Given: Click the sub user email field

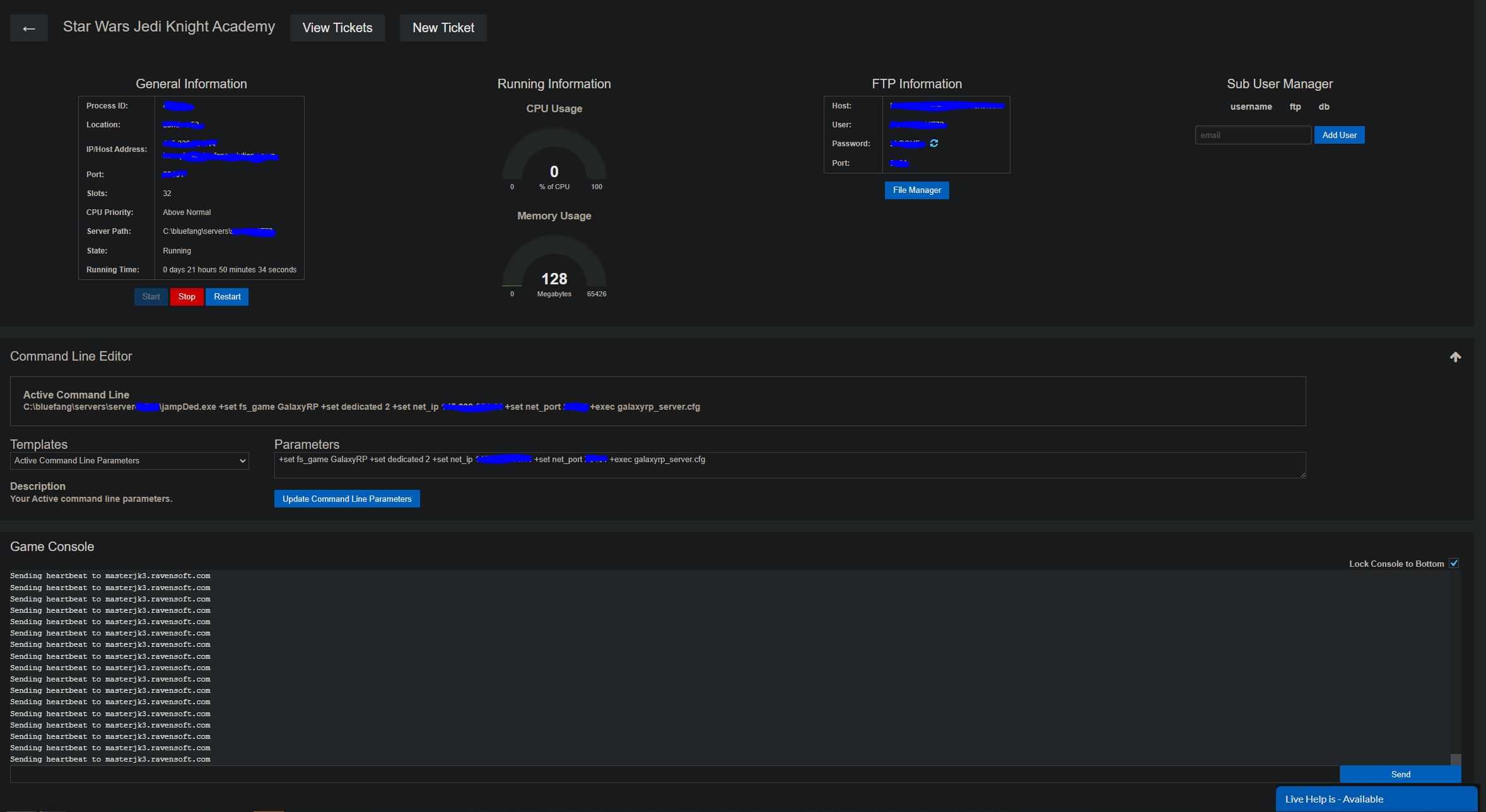Looking at the screenshot, I should [1253, 135].
